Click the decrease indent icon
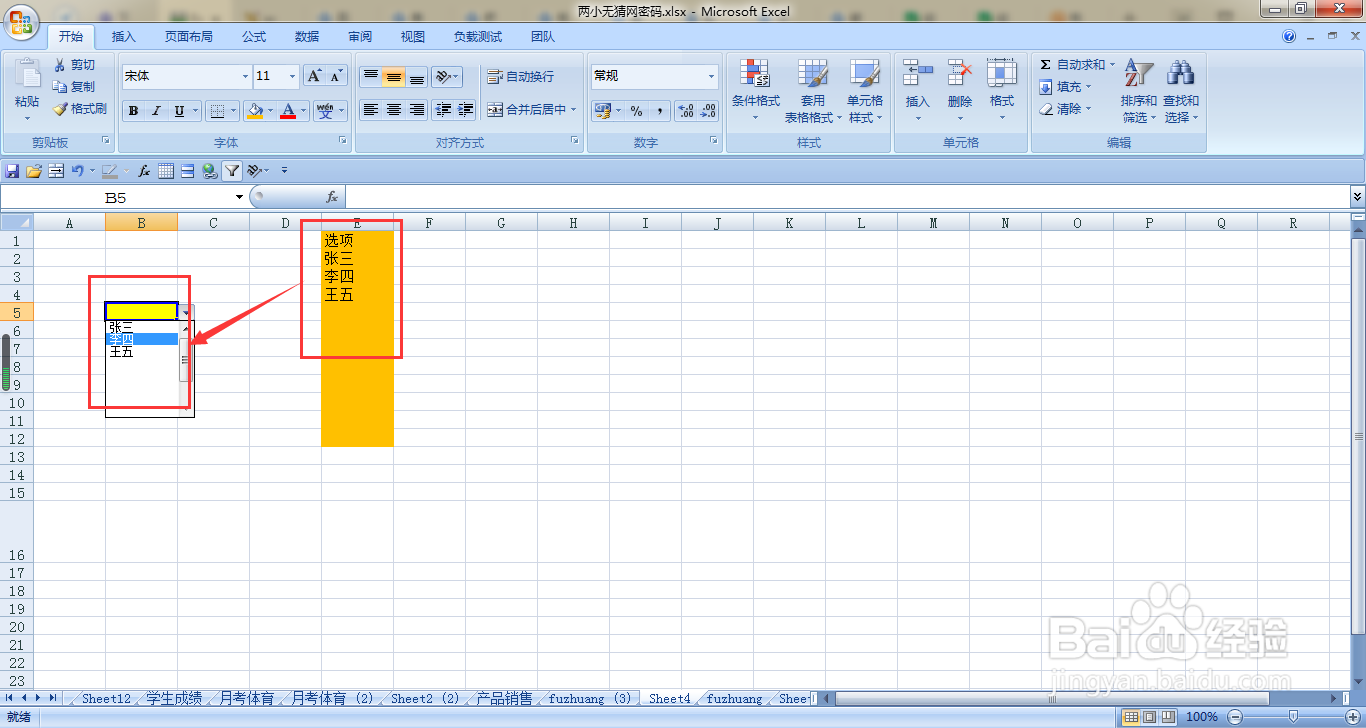The width and height of the screenshot is (1366, 728). 443,110
